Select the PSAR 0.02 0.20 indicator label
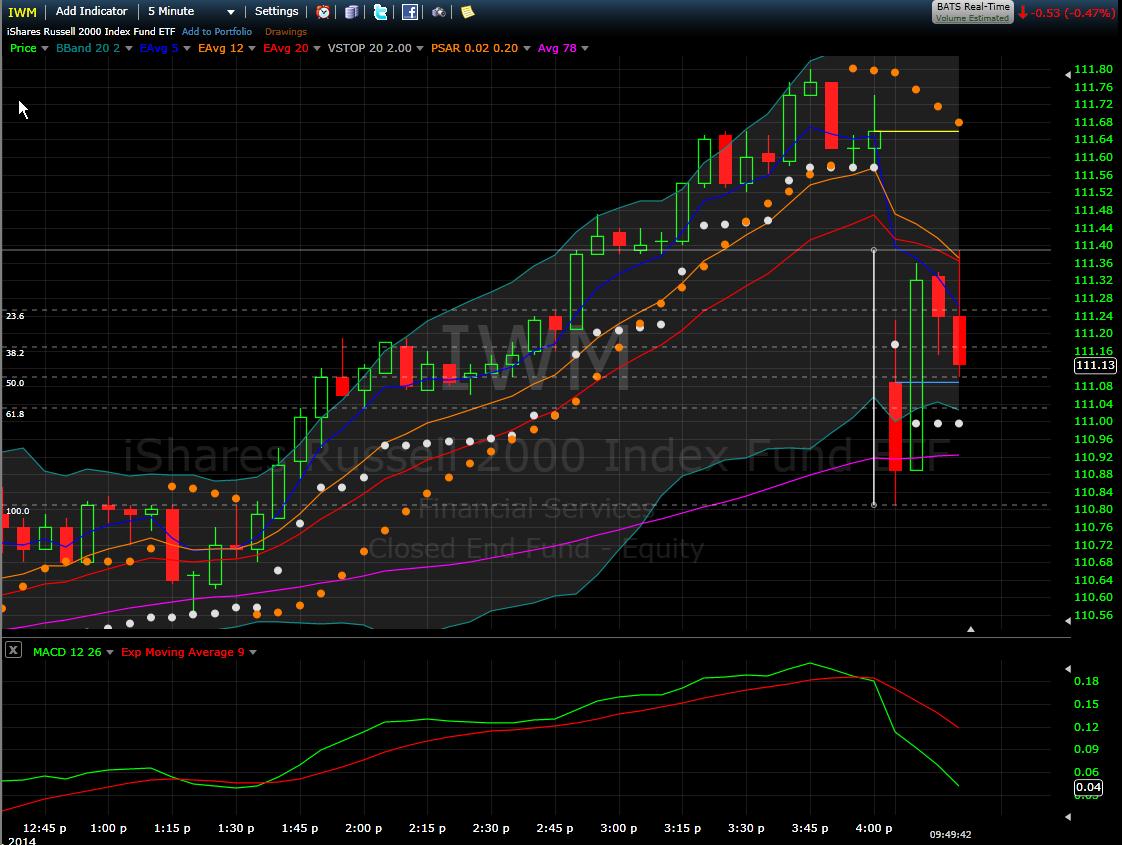 coord(474,48)
